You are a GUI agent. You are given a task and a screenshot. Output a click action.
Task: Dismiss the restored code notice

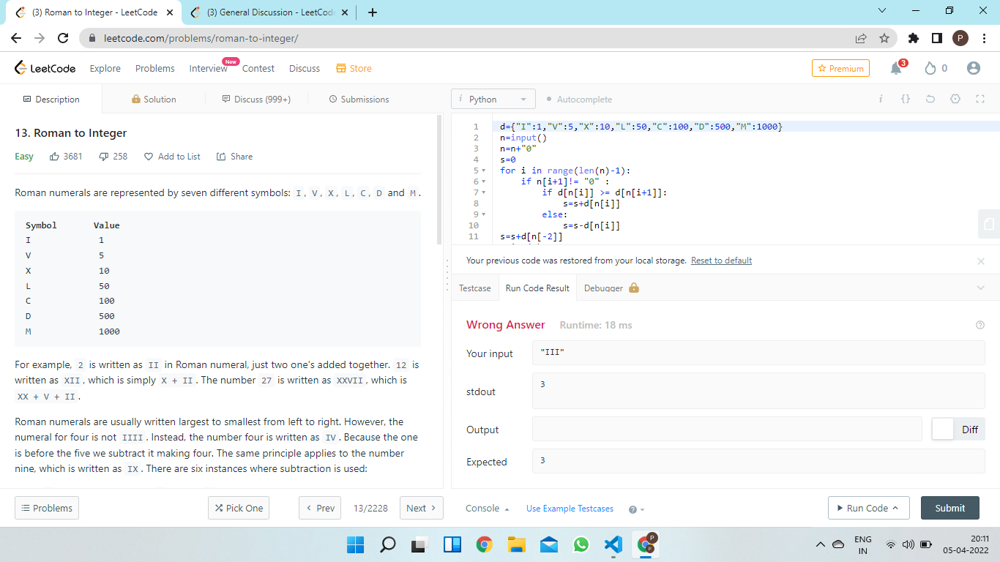coord(981,261)
